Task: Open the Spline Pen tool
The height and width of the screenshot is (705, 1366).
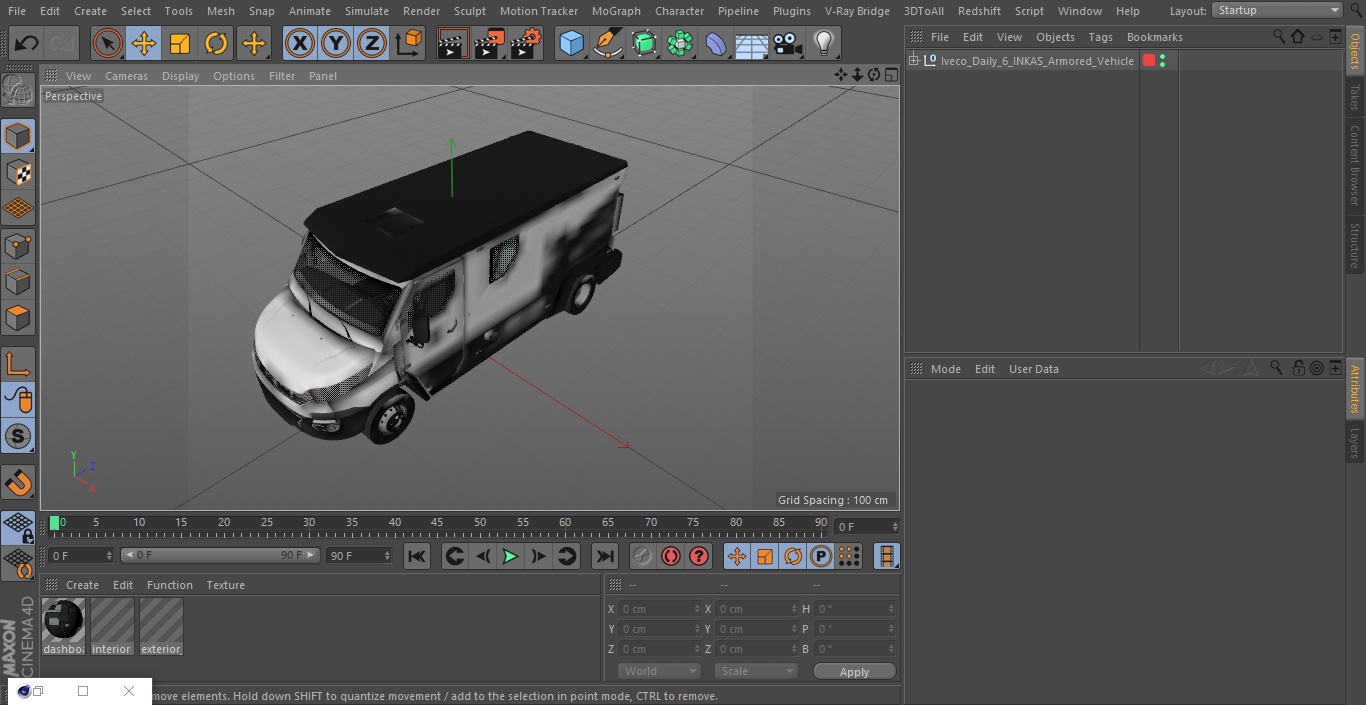Action: click(x=607, y=43)
